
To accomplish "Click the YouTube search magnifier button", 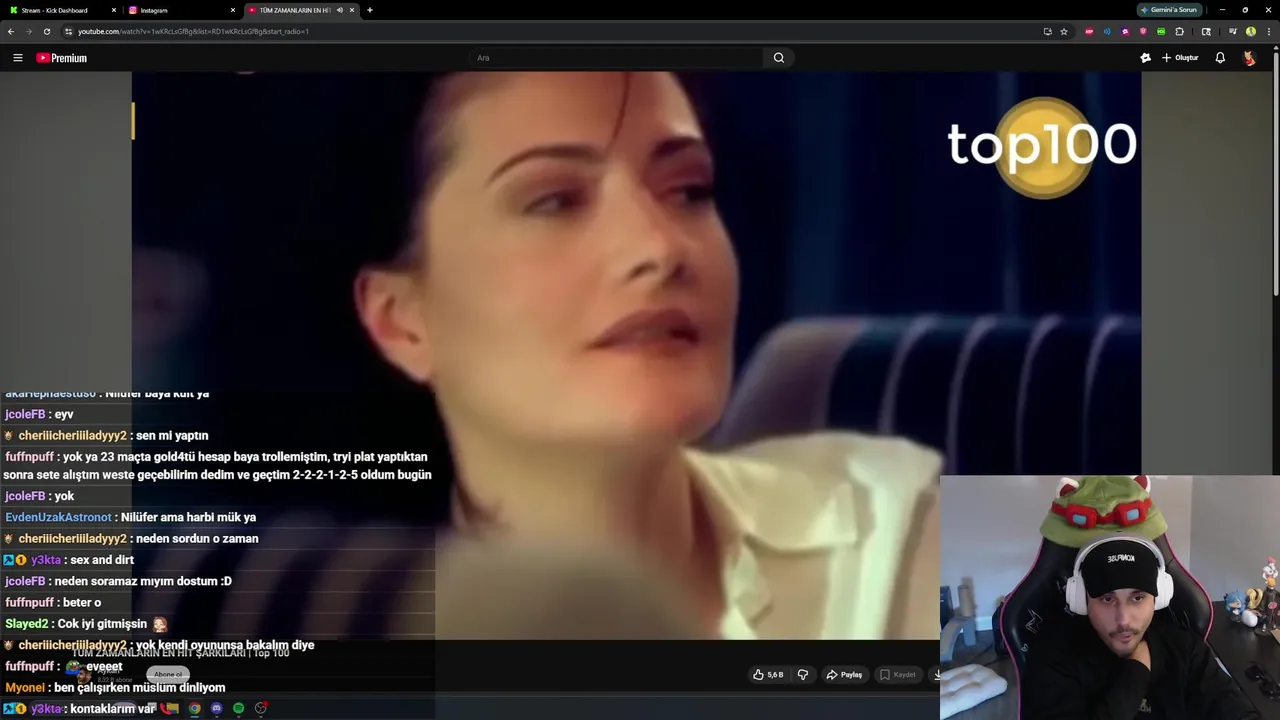I will click(779, 58).
